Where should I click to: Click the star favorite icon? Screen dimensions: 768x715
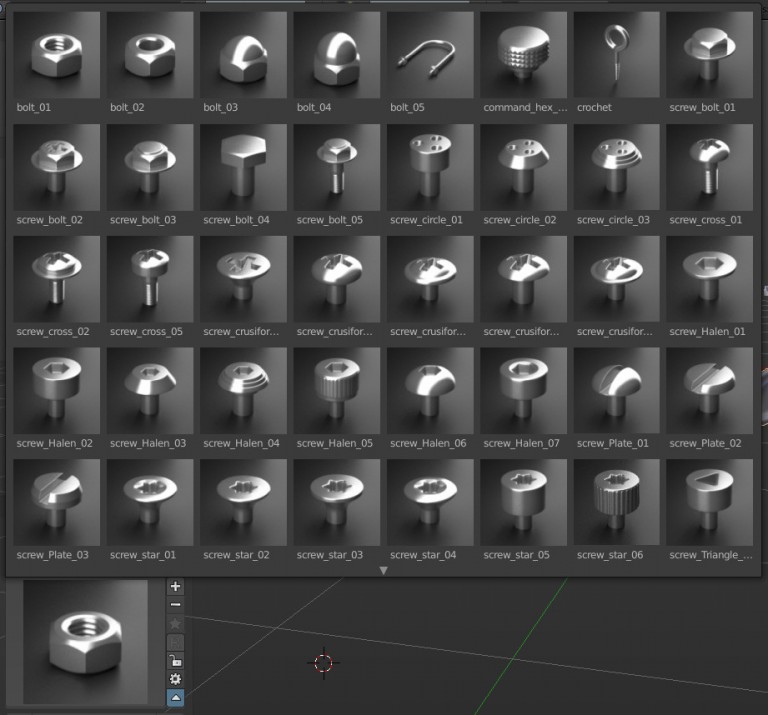pyautogui.click(x=176, y=623)
